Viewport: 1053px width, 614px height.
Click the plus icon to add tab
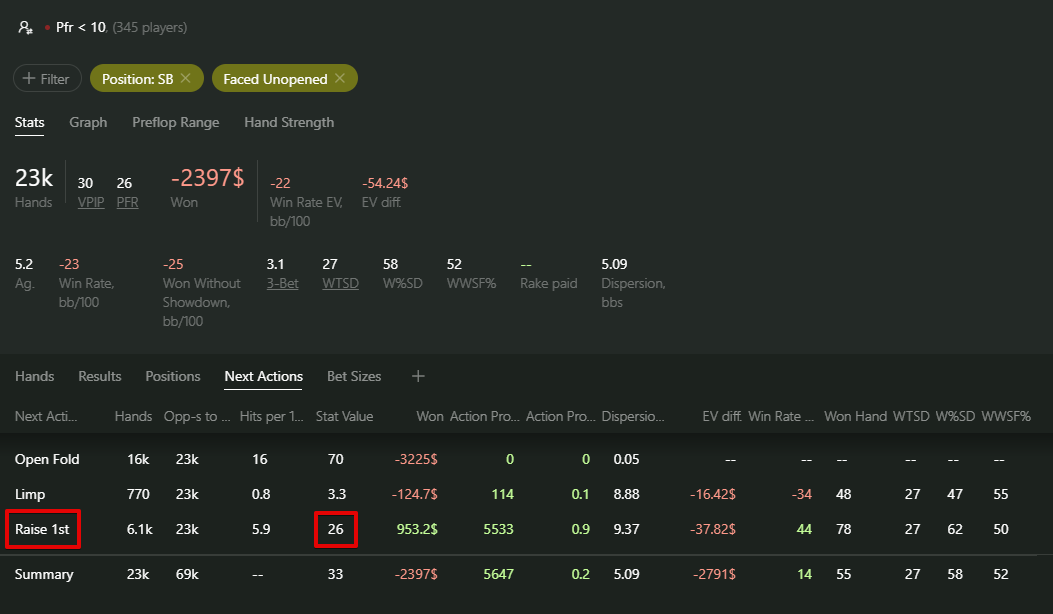pos(418,376)
